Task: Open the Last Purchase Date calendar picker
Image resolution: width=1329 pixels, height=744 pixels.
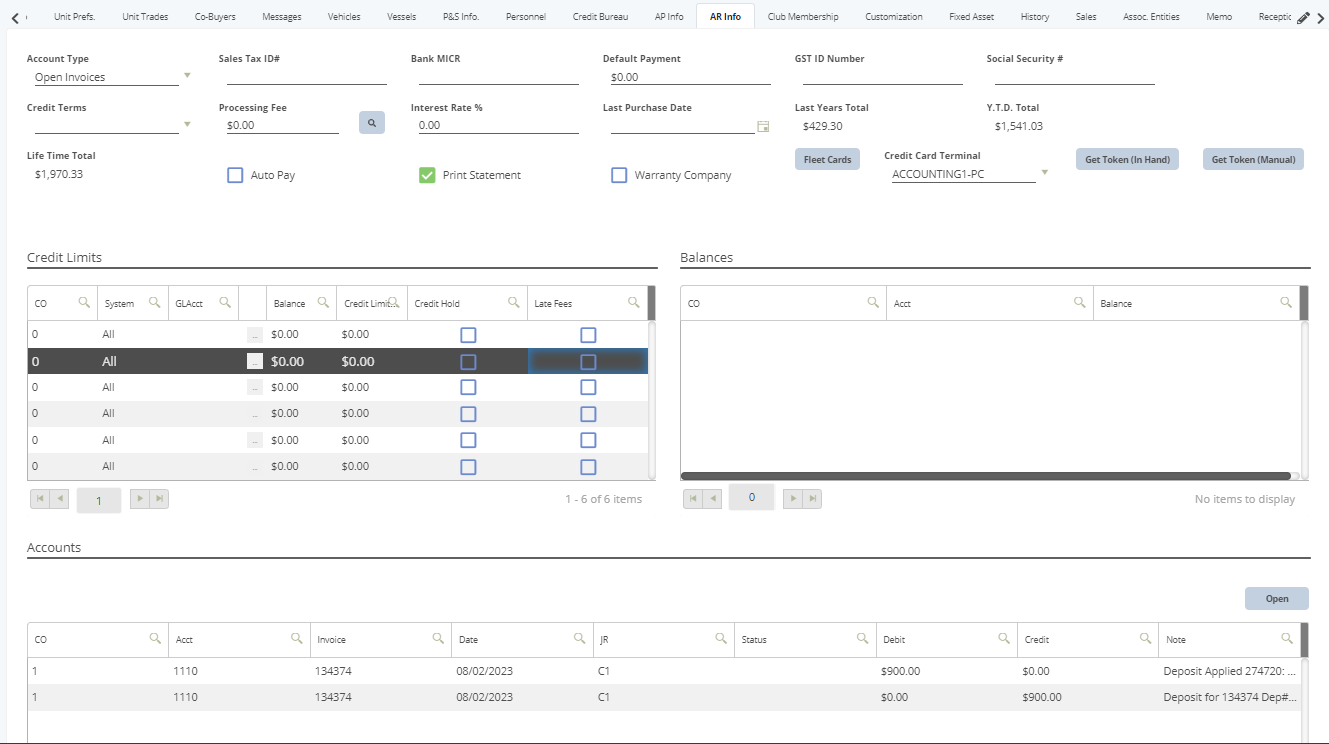Action: click(763, 126)
